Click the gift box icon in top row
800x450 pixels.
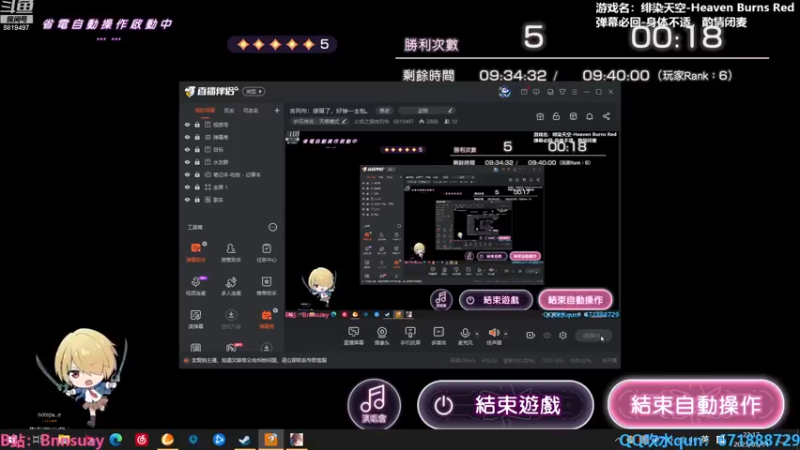click(x=540, y=116)
